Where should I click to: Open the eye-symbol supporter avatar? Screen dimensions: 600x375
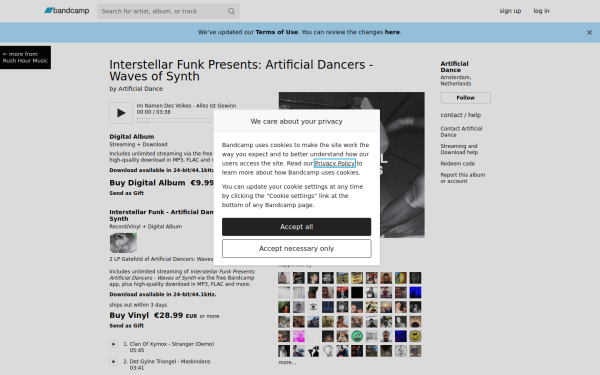tap(313, 307)
